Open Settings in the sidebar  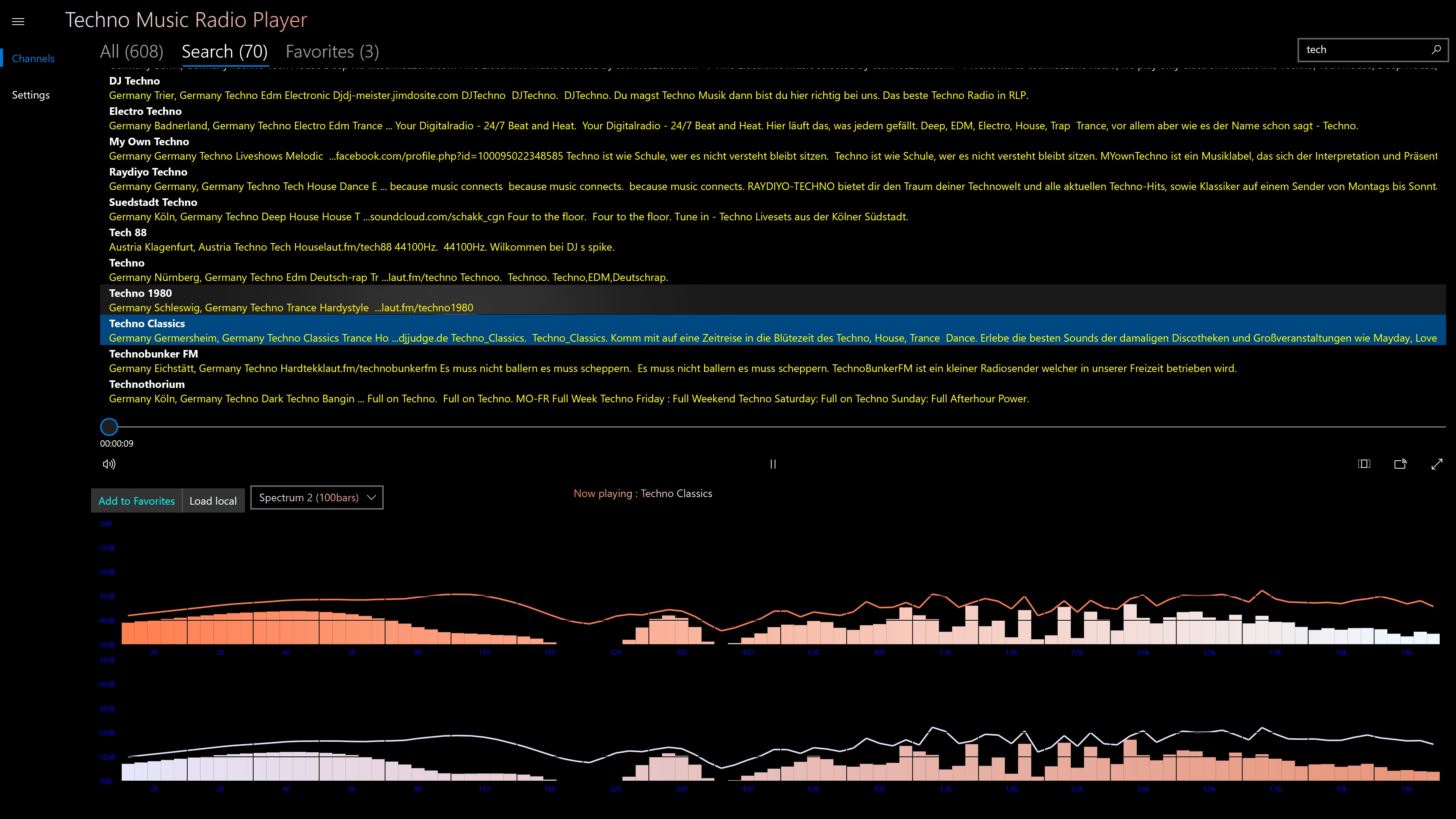point(30,95)
